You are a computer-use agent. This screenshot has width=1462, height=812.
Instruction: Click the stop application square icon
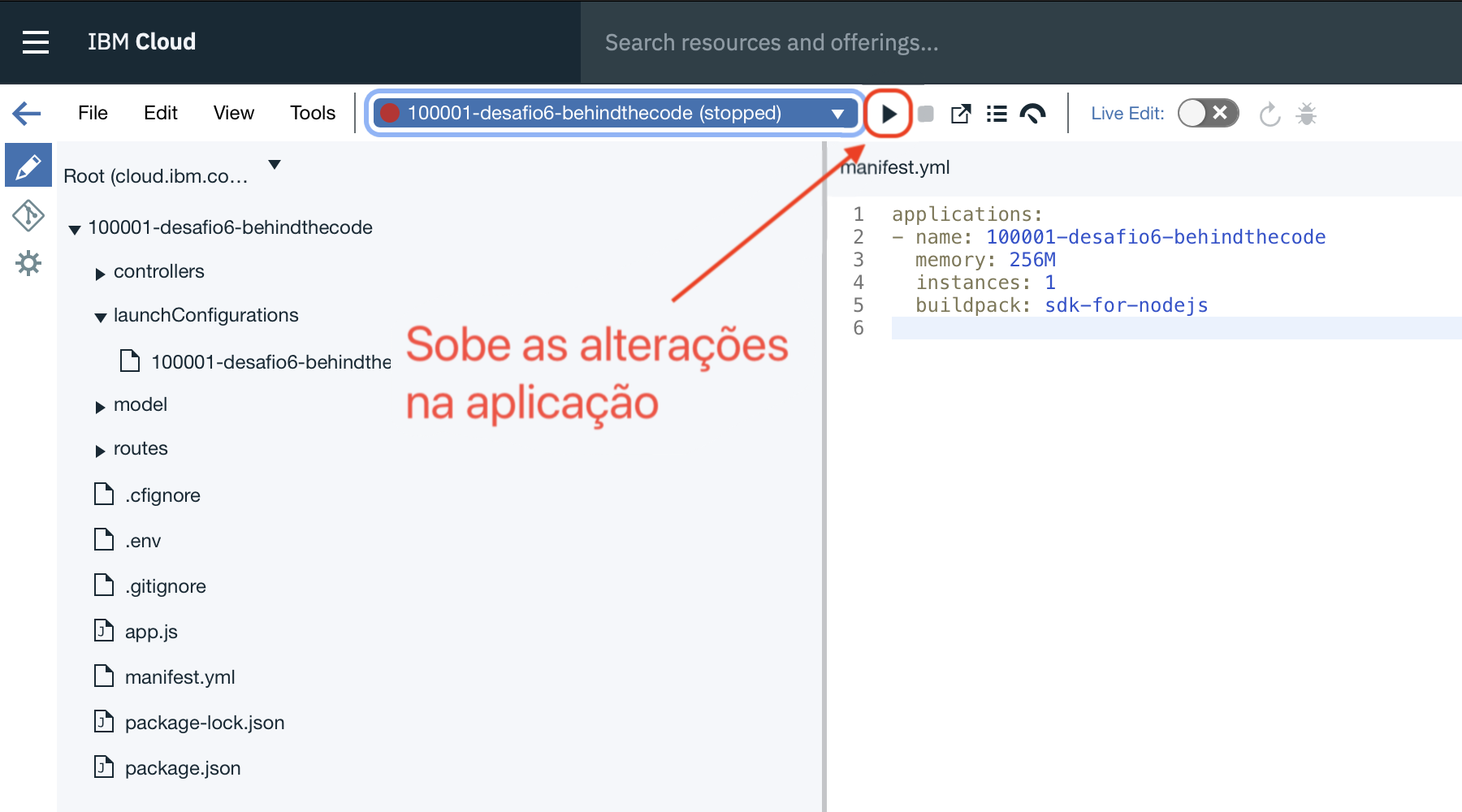point(925,114)
